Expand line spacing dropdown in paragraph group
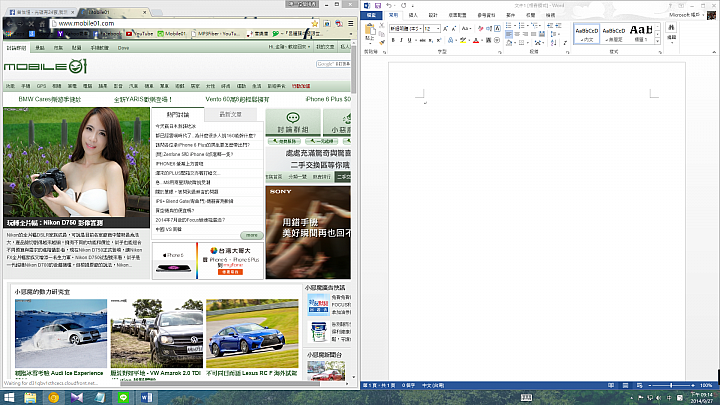Screen dimensions: 720x405 tap(554, 34)
